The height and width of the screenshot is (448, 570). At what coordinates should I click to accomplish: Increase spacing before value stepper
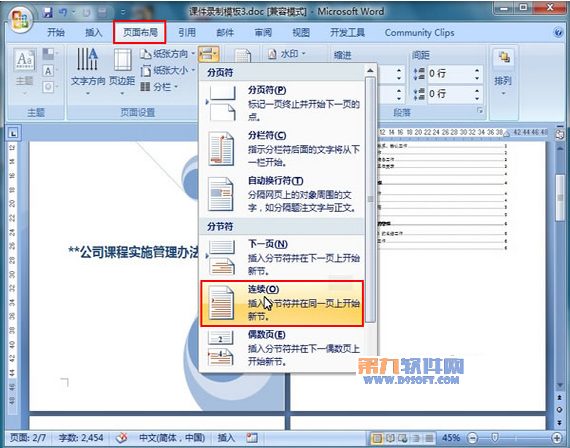pyautogui.click(x=477, y=70)
